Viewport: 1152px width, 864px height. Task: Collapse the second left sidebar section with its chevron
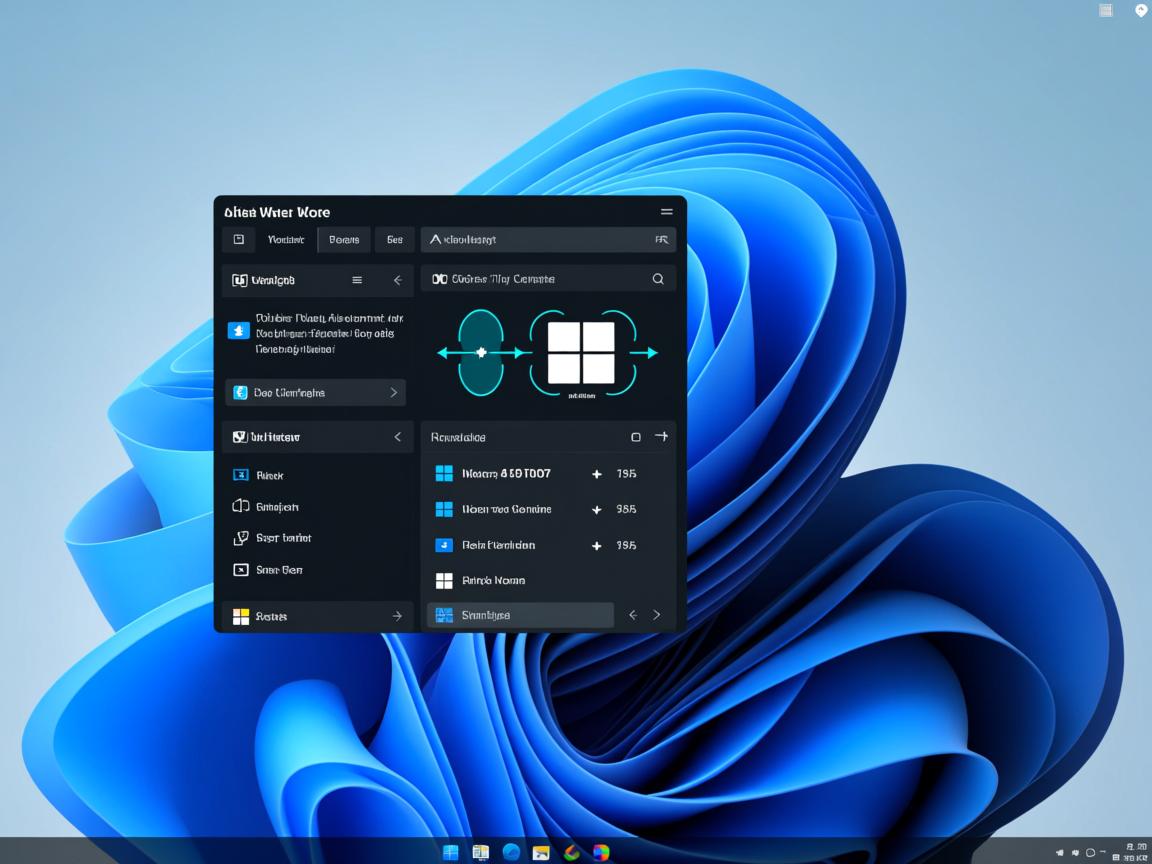(397, 437)
